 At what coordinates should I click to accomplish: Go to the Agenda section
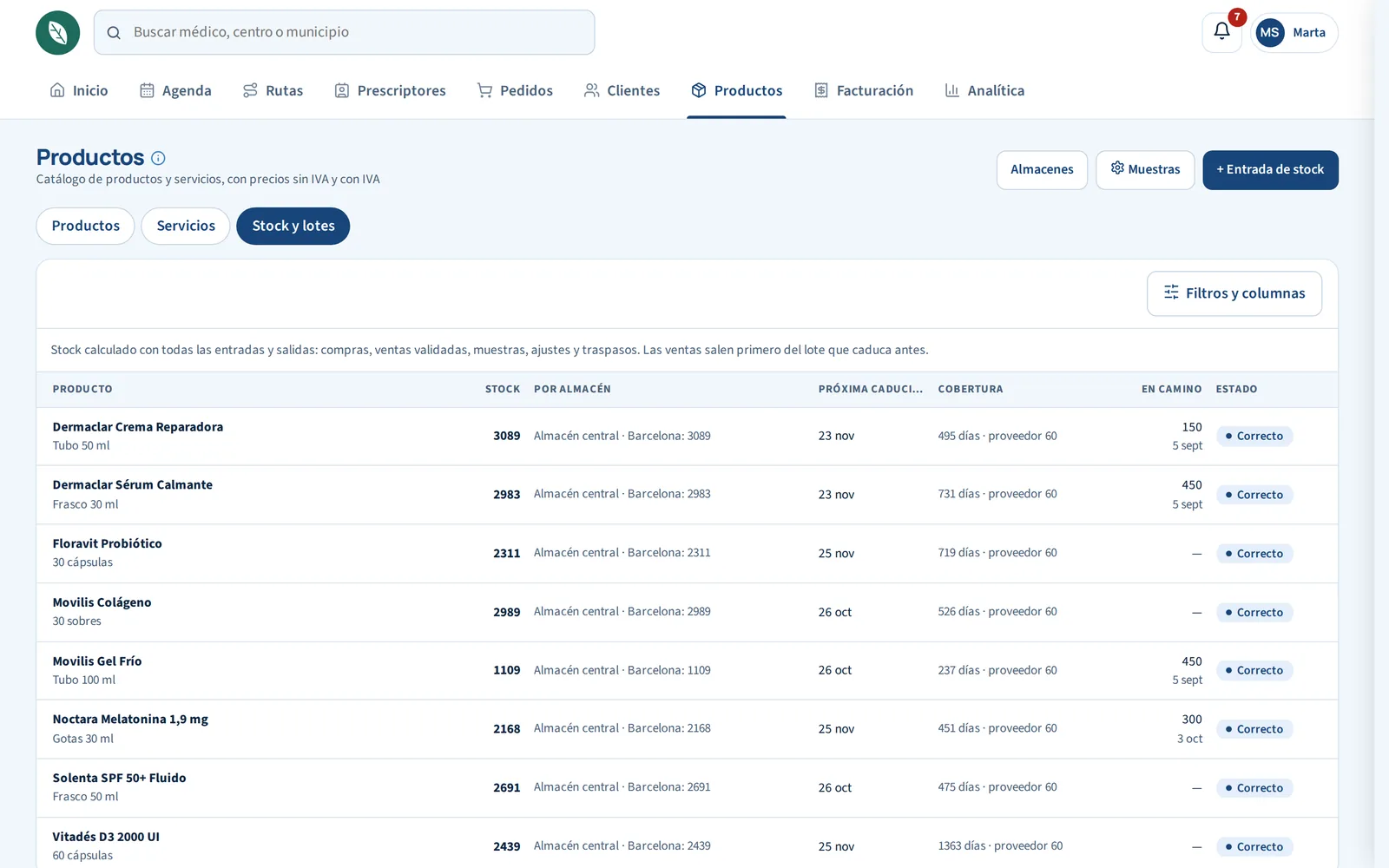[175, 90]
